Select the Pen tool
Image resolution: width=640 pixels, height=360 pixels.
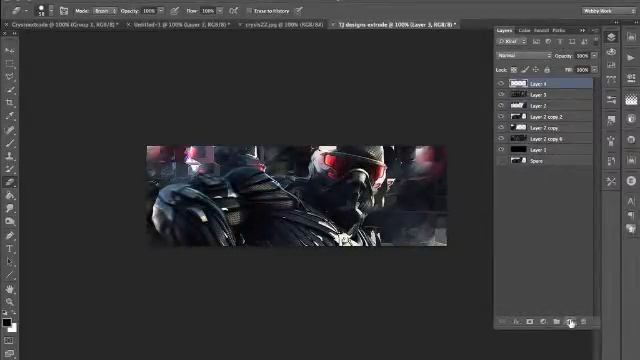(9, 236)
